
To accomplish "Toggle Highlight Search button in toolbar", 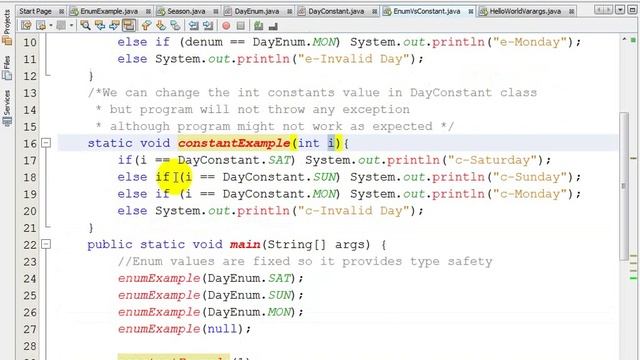I will 129,26.
